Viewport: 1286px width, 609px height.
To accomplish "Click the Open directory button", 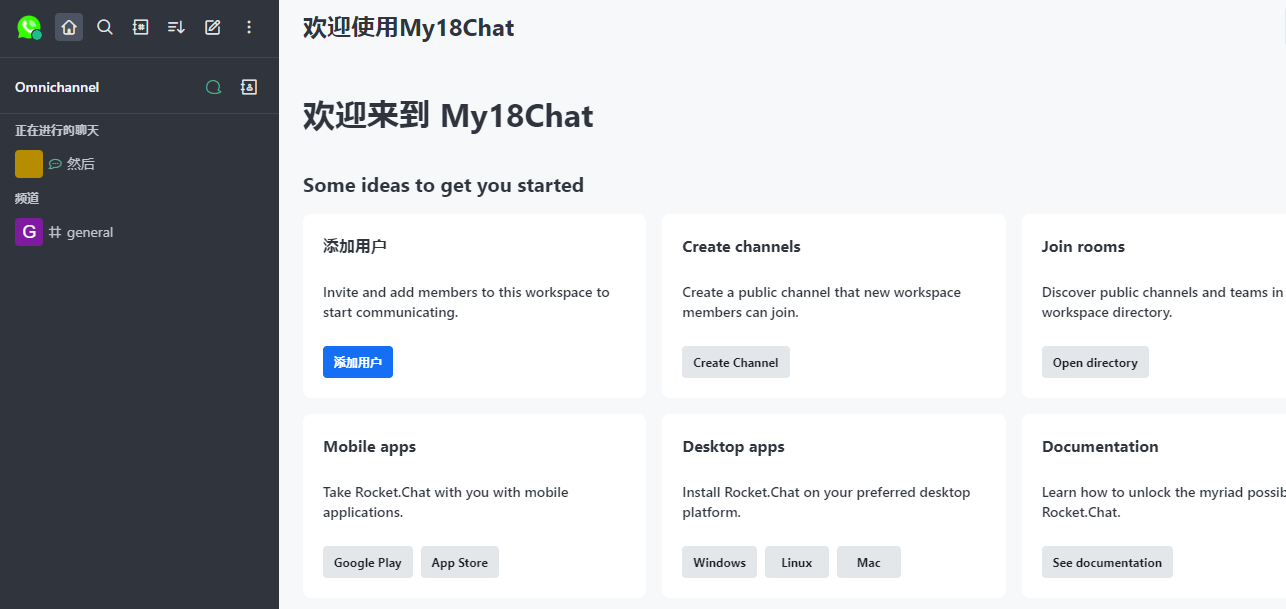I will (1095, 362).
